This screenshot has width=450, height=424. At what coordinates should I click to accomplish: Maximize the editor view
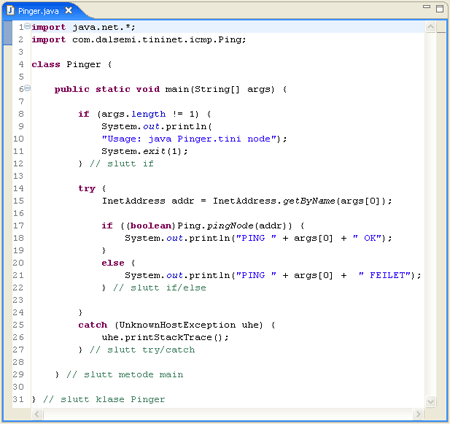(x=440, y=9)
